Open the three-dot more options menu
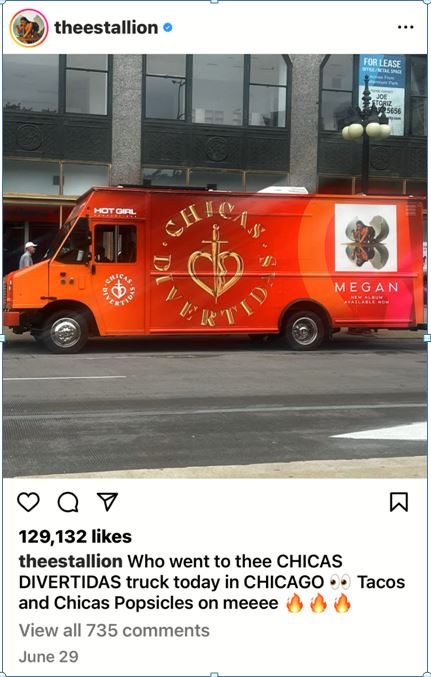The image size is (431, 677). click(405, 27)
